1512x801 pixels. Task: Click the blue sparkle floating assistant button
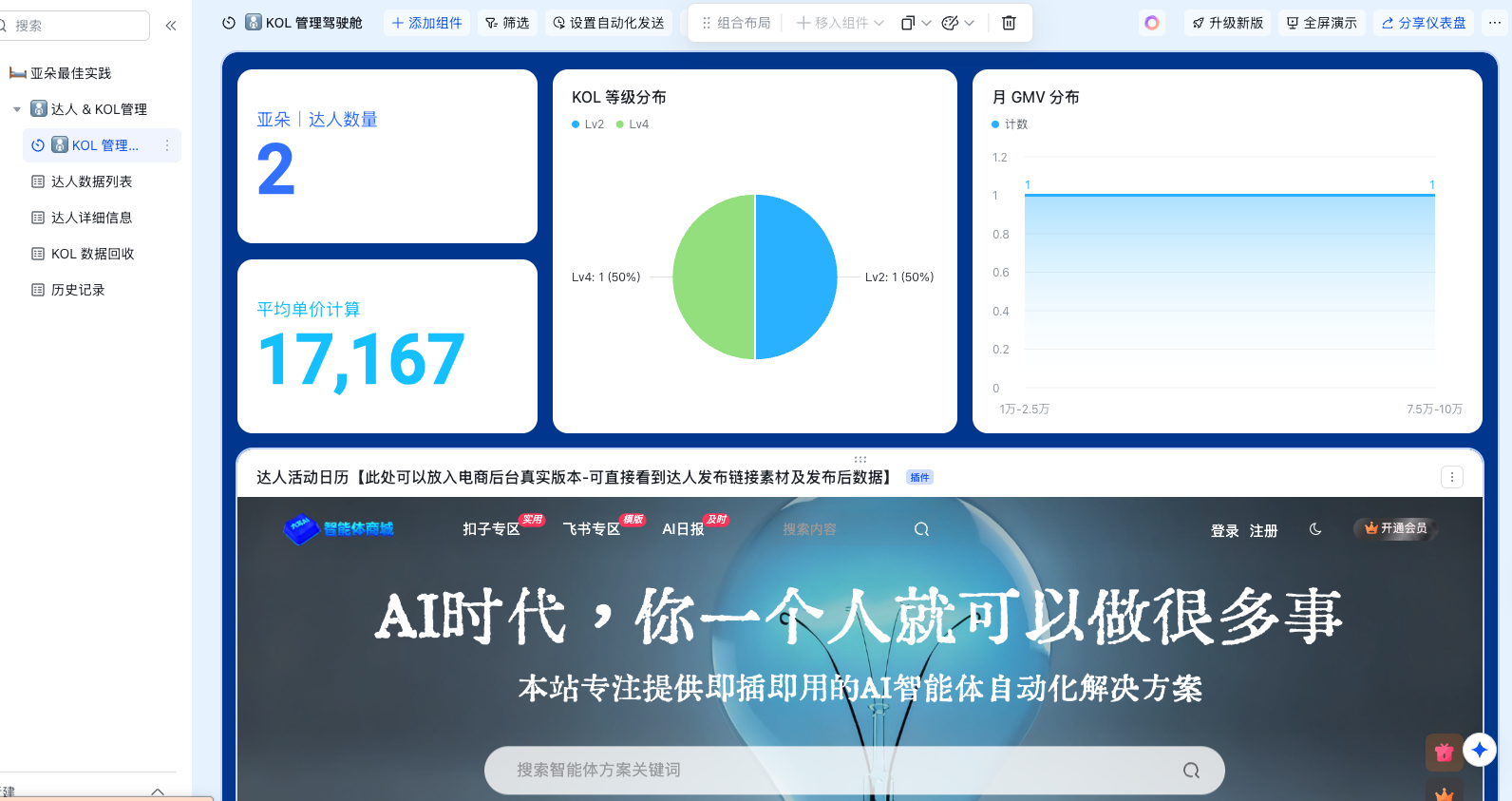click(1480, 750)
